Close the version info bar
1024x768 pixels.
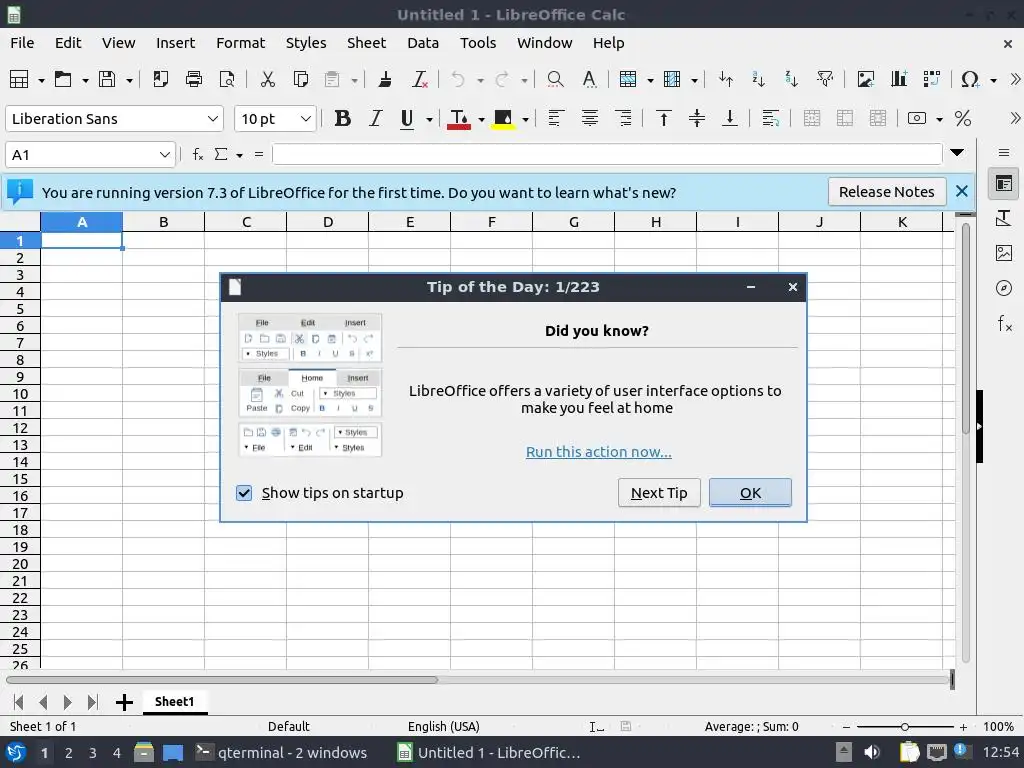[961, 191]
